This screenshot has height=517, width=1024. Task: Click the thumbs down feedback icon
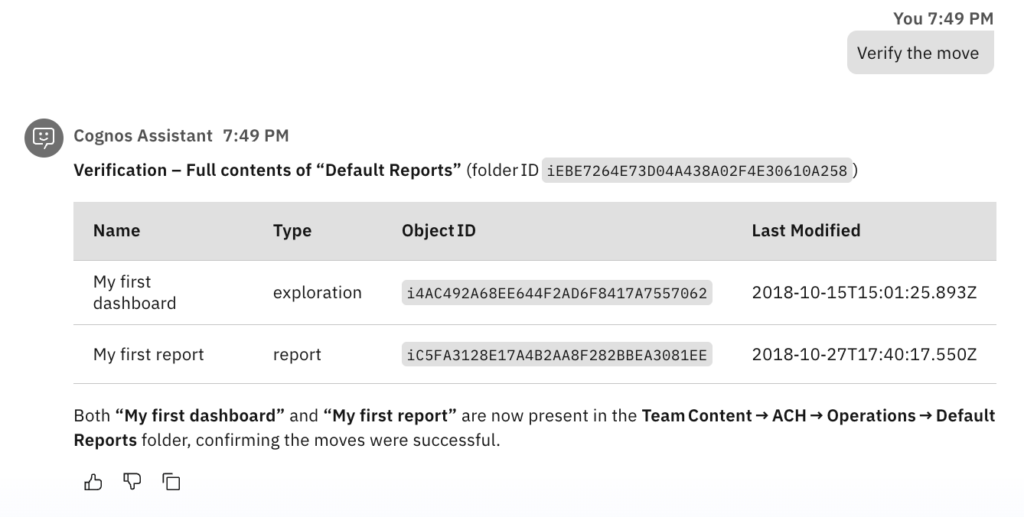coord(132,482)
